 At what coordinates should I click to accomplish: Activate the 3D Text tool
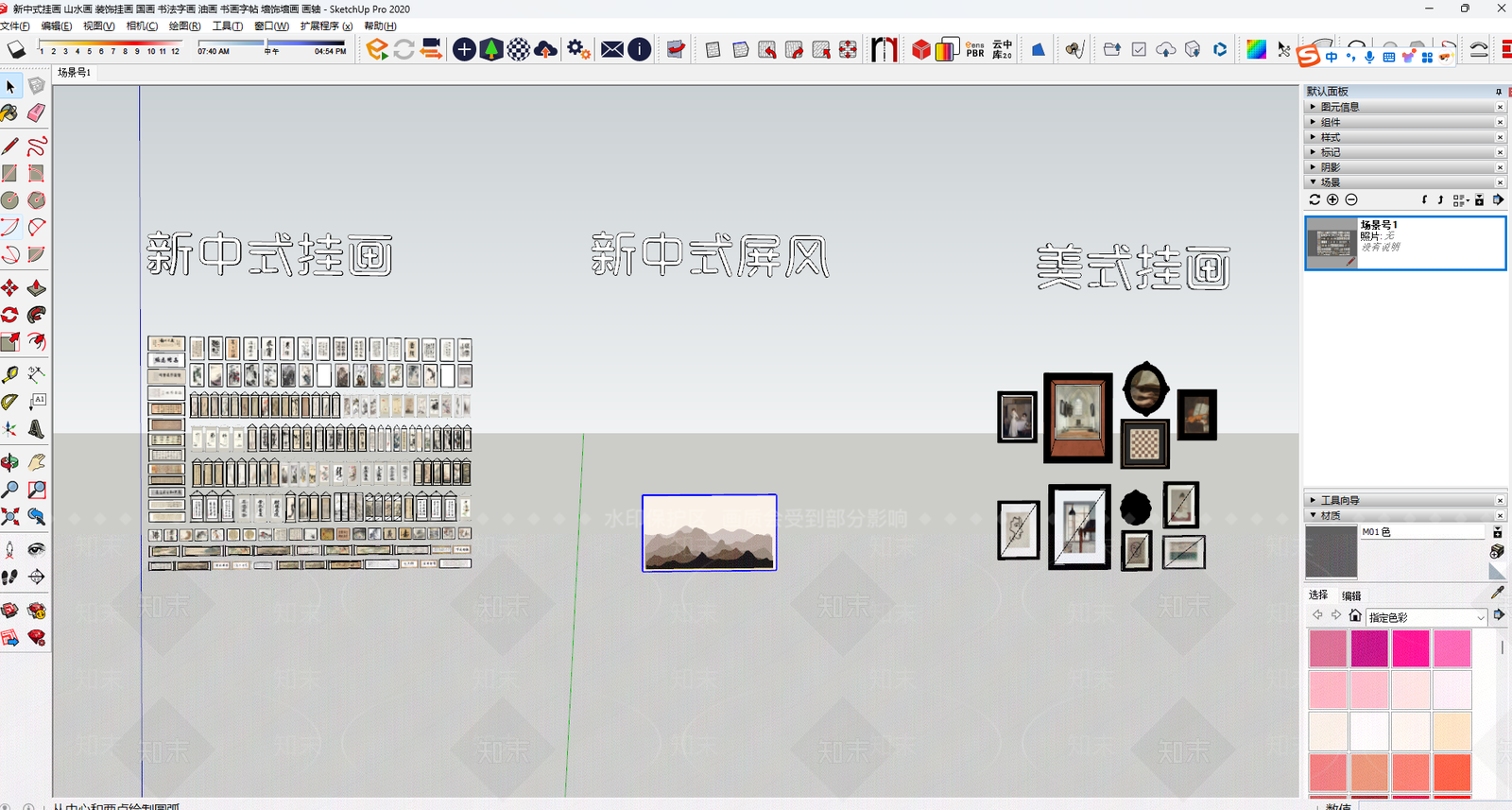pyautogui.click(x=36, y=429)
